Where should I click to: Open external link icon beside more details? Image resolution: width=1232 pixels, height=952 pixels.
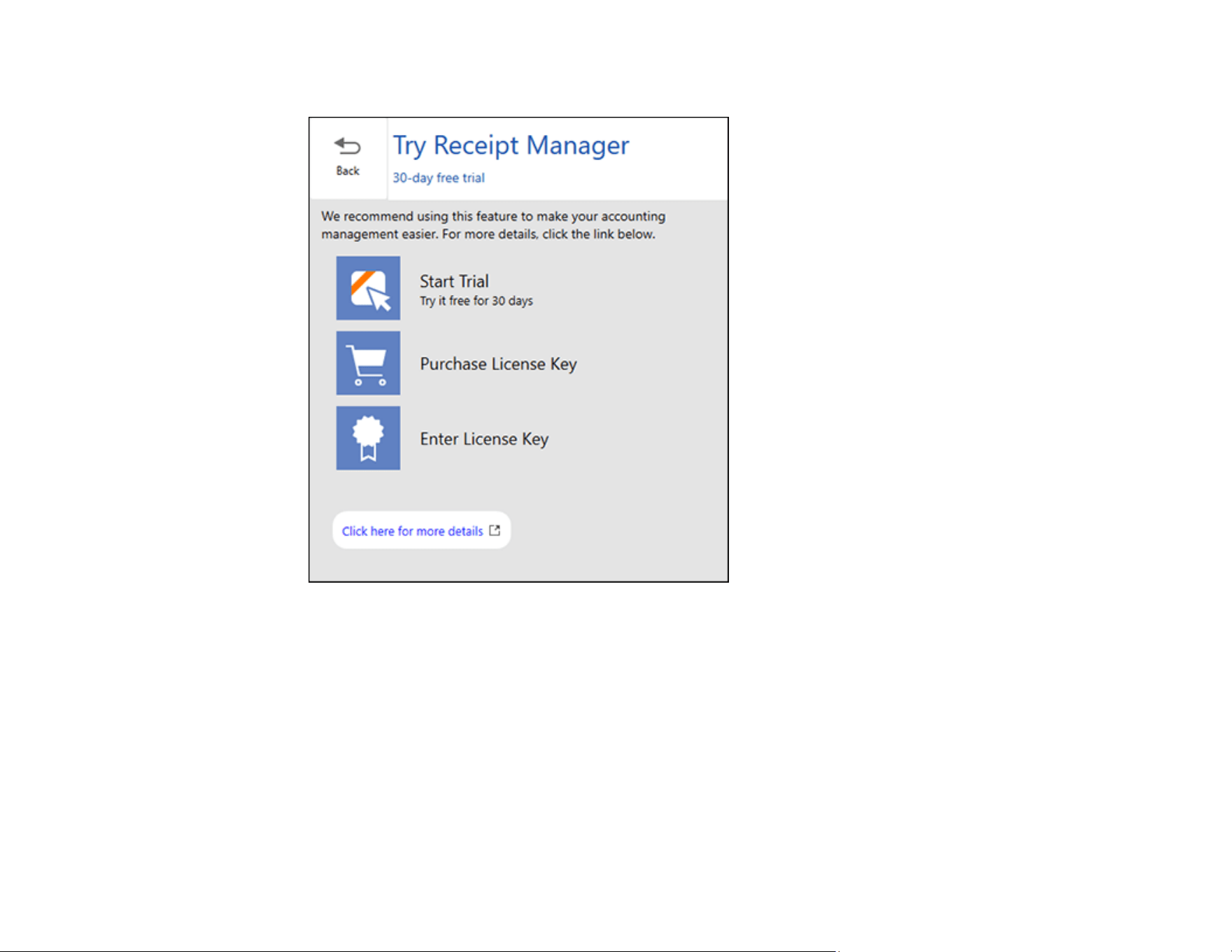[495, 530]
